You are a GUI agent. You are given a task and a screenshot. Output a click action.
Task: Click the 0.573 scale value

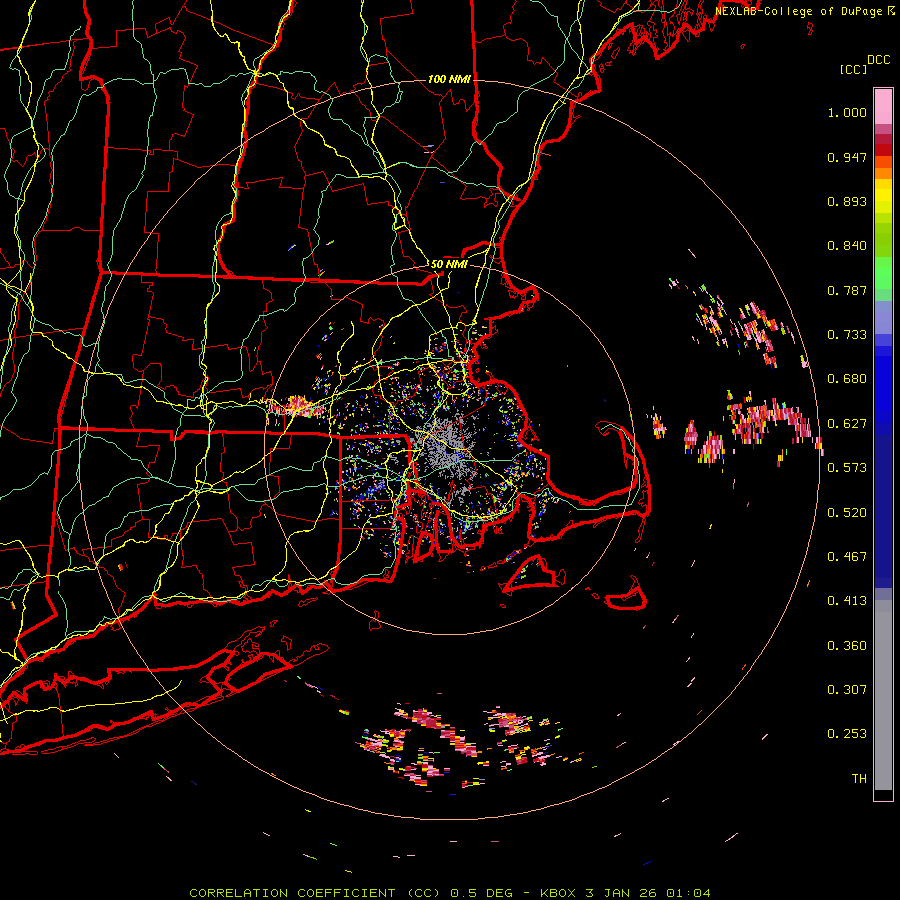pos(847,468)
